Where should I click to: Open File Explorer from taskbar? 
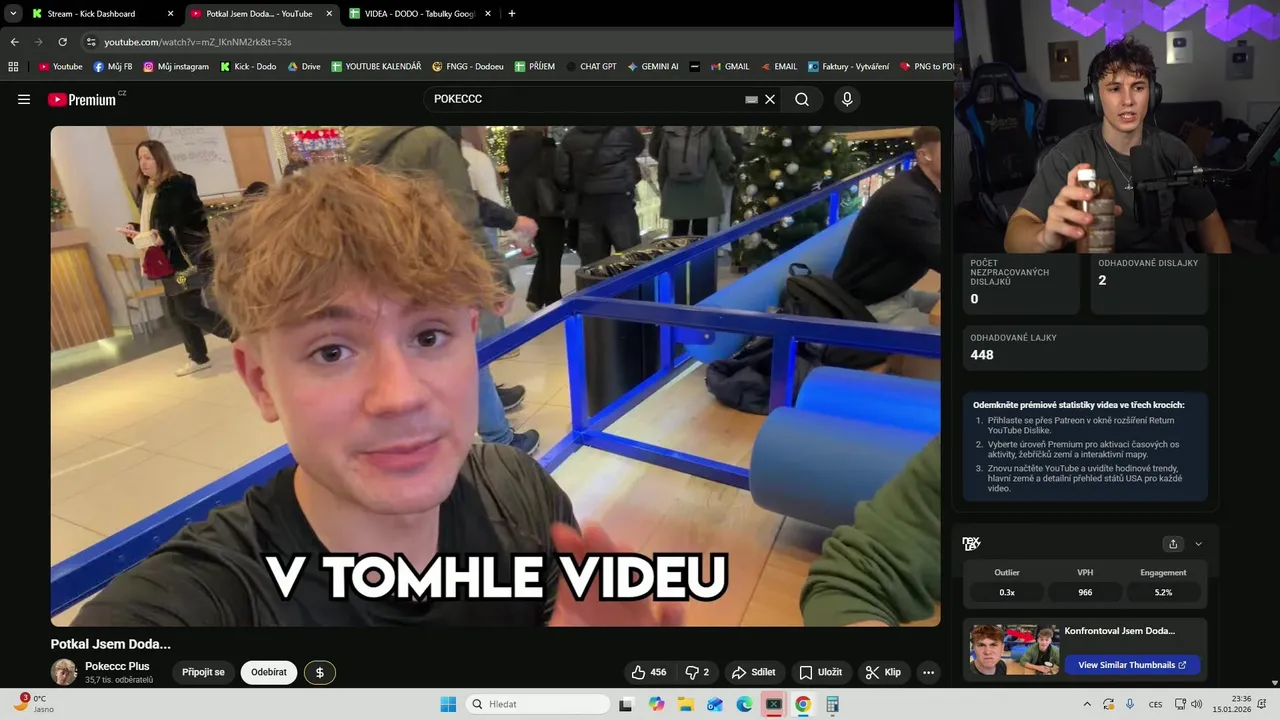point(685,704)
